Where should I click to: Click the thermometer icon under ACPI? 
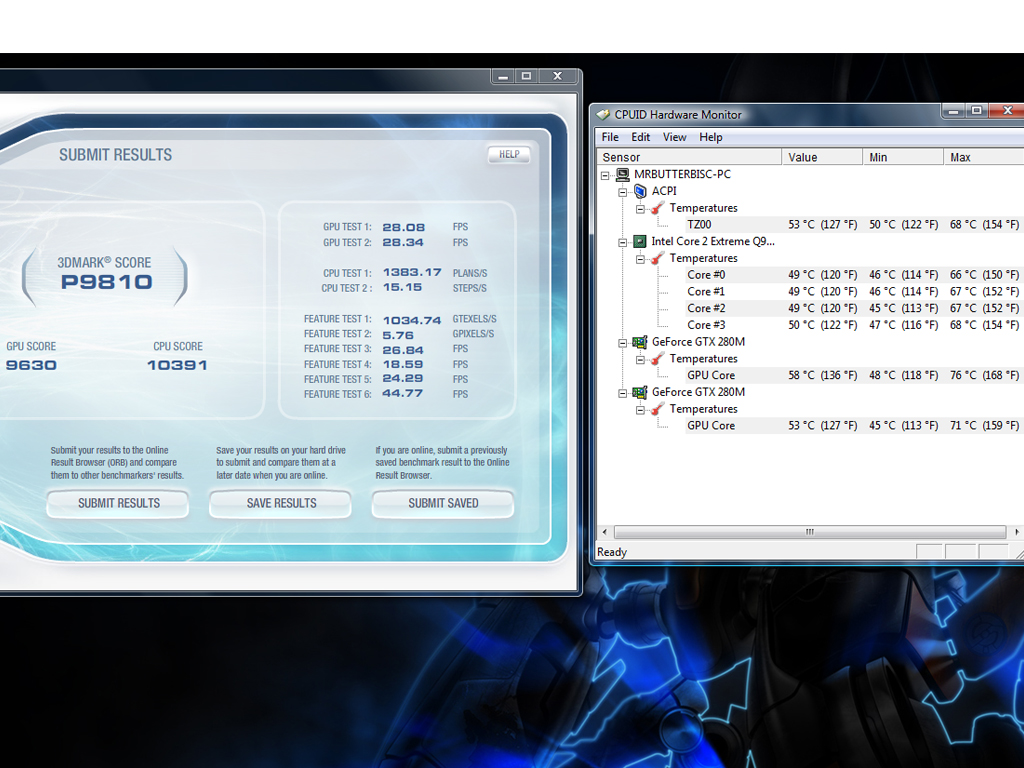[658, 208]
